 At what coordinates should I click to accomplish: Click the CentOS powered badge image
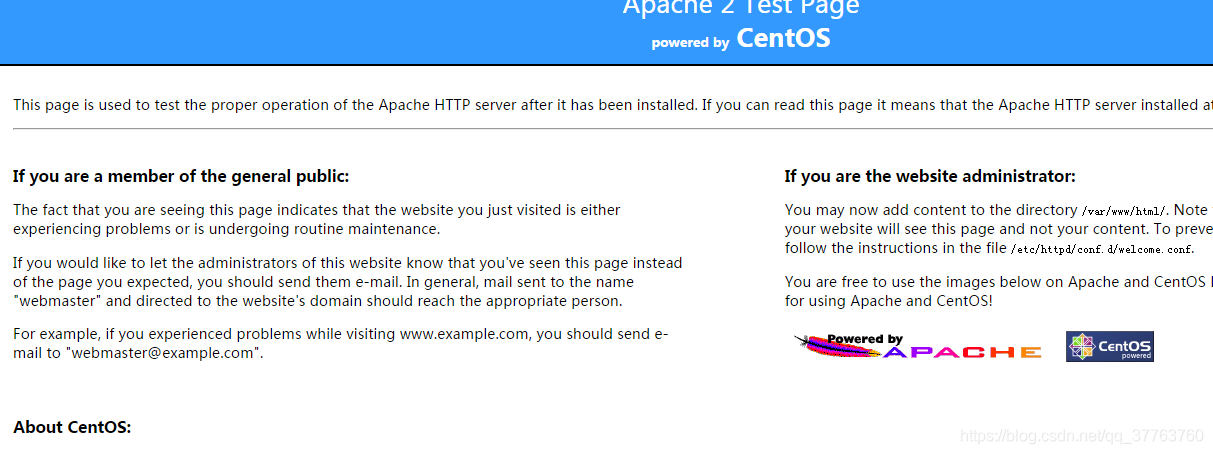(x=1110, y=347)
